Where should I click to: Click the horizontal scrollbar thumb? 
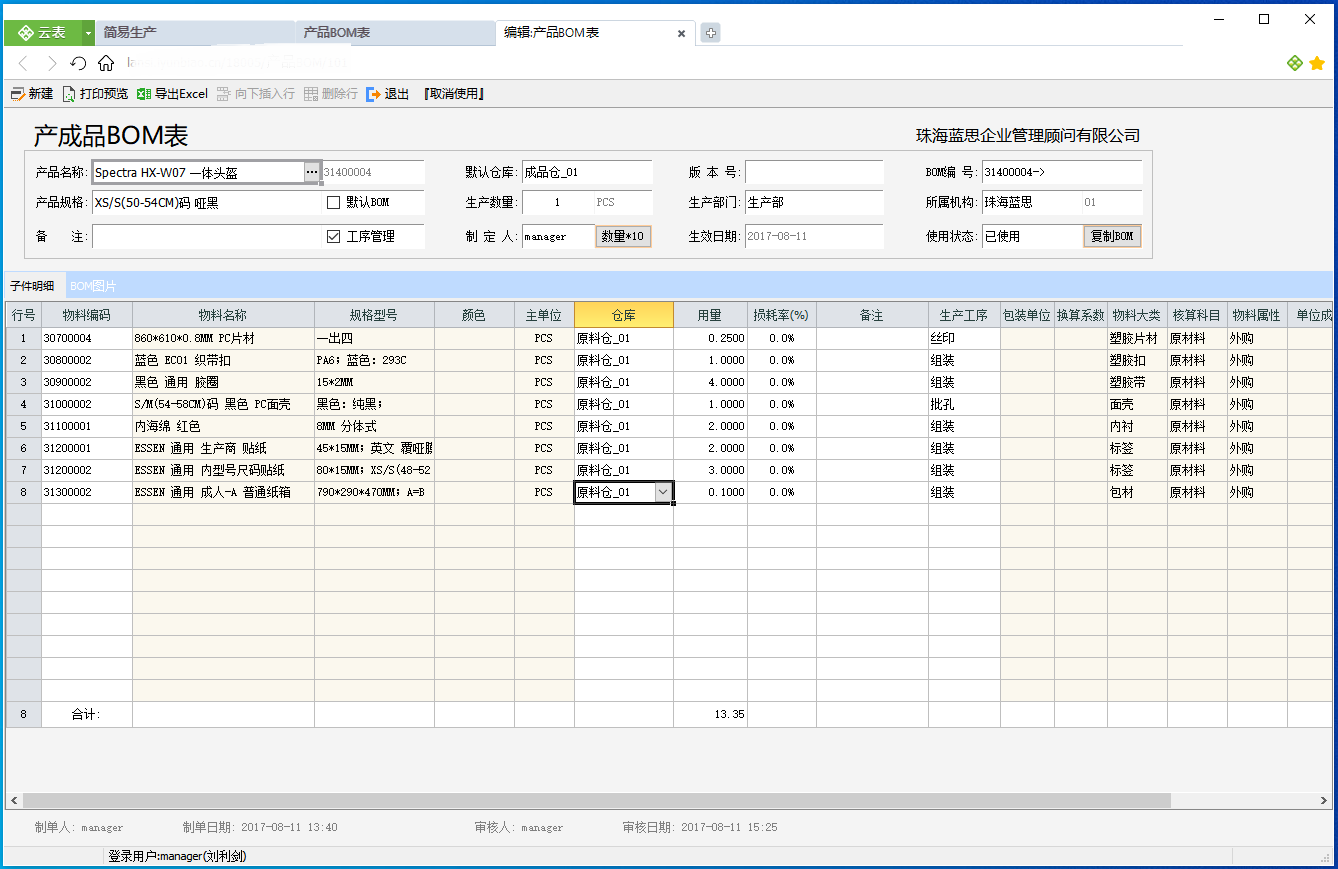[x=596, y=801]
